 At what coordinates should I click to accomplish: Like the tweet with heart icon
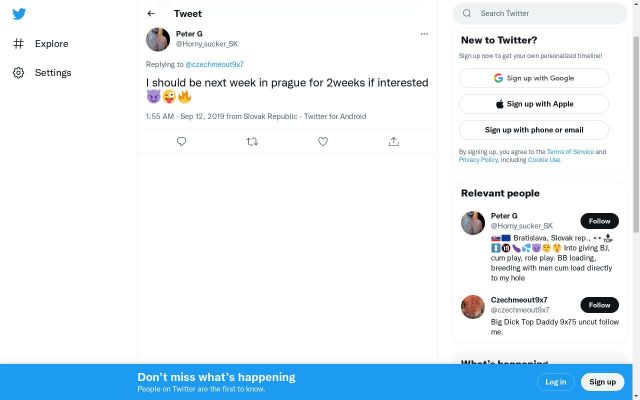pyautogui.click(x=323, y=142)
